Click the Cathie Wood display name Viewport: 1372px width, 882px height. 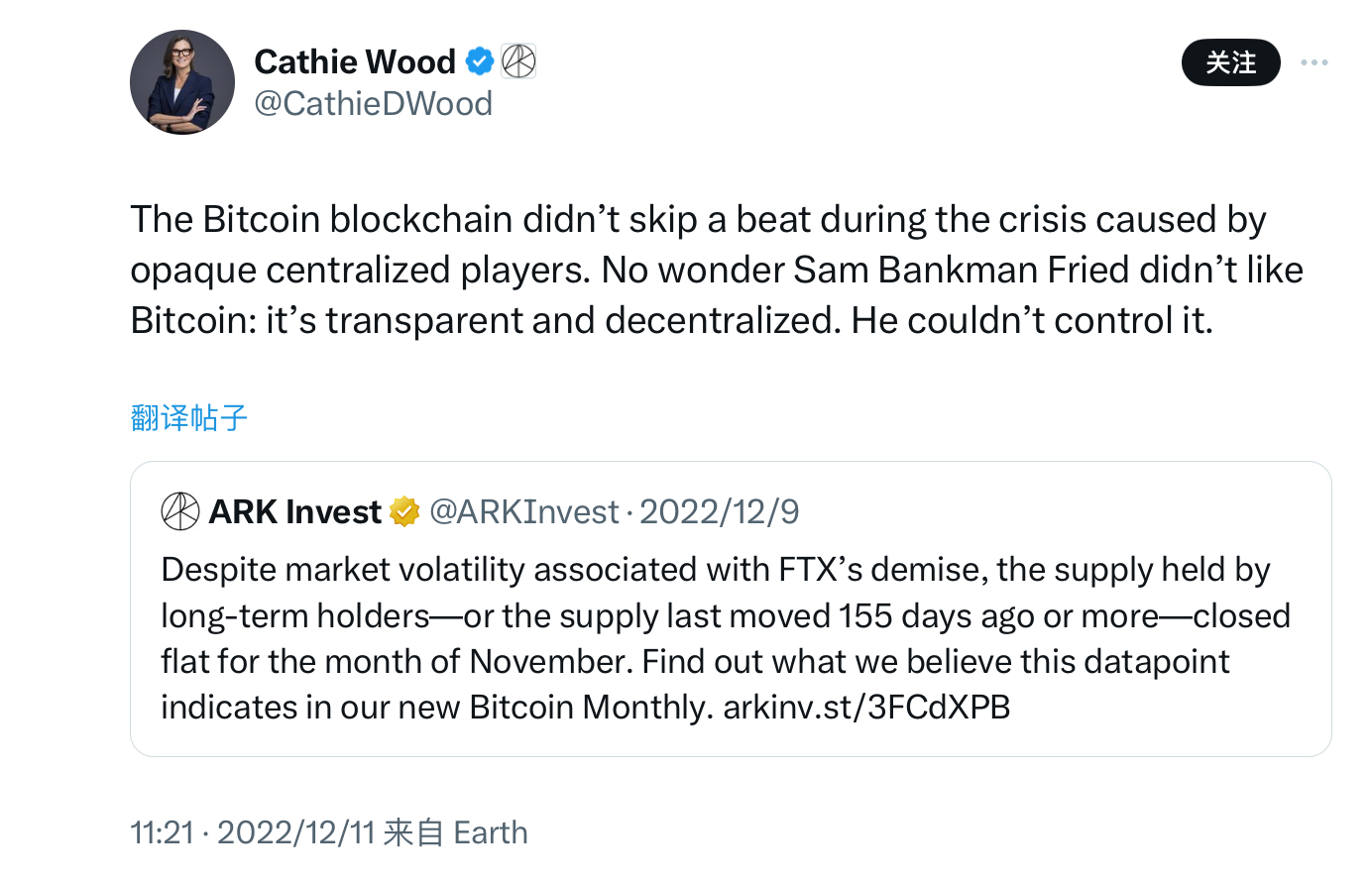point(354,61)
